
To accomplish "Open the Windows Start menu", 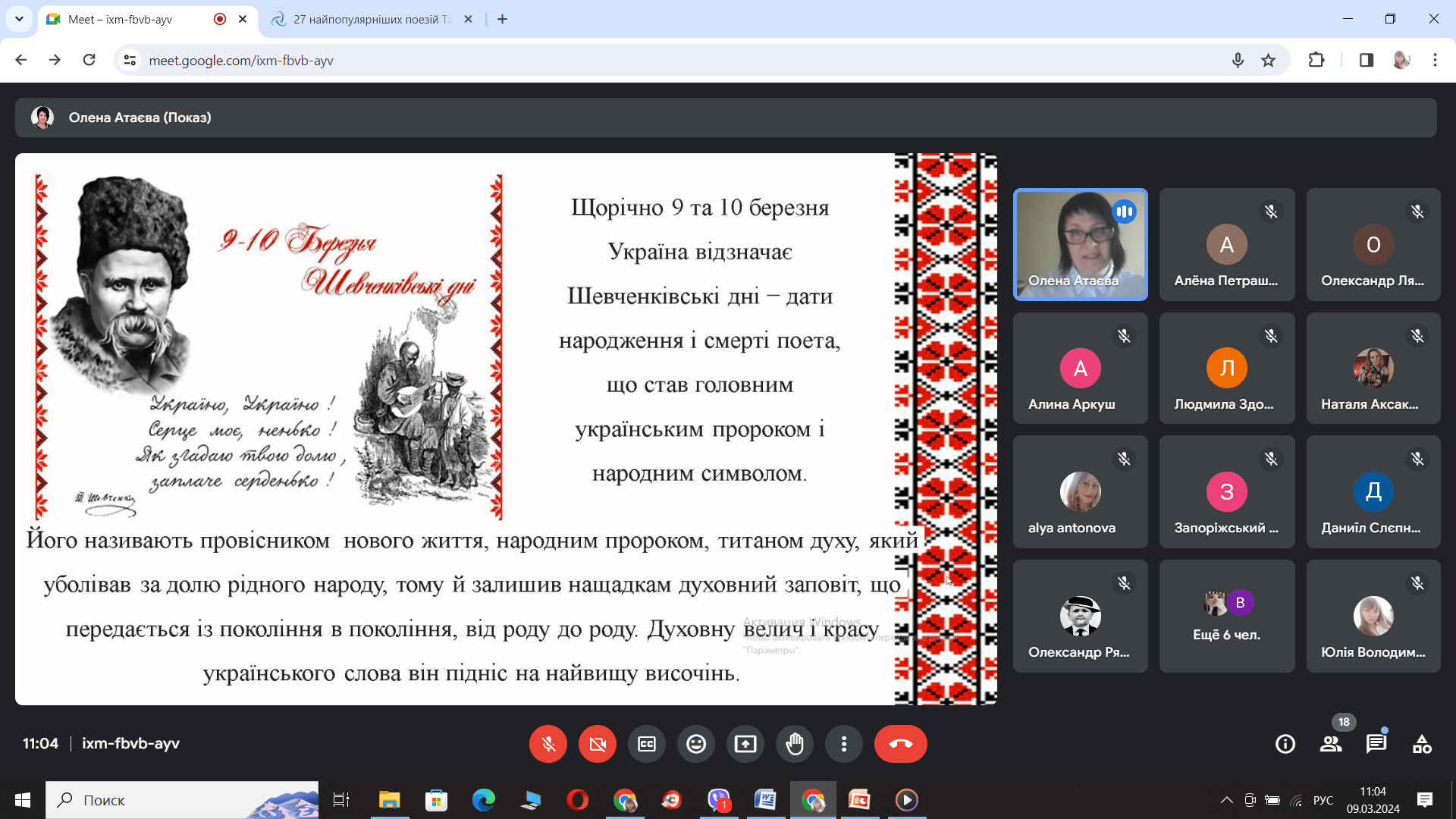I will 23,800.
